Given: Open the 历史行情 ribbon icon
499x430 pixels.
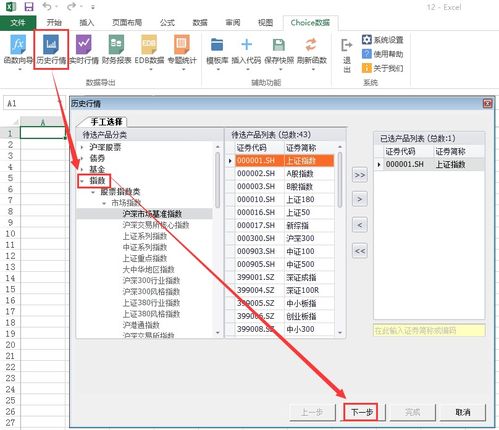Looking at the screenshot, I should point(51,44).
